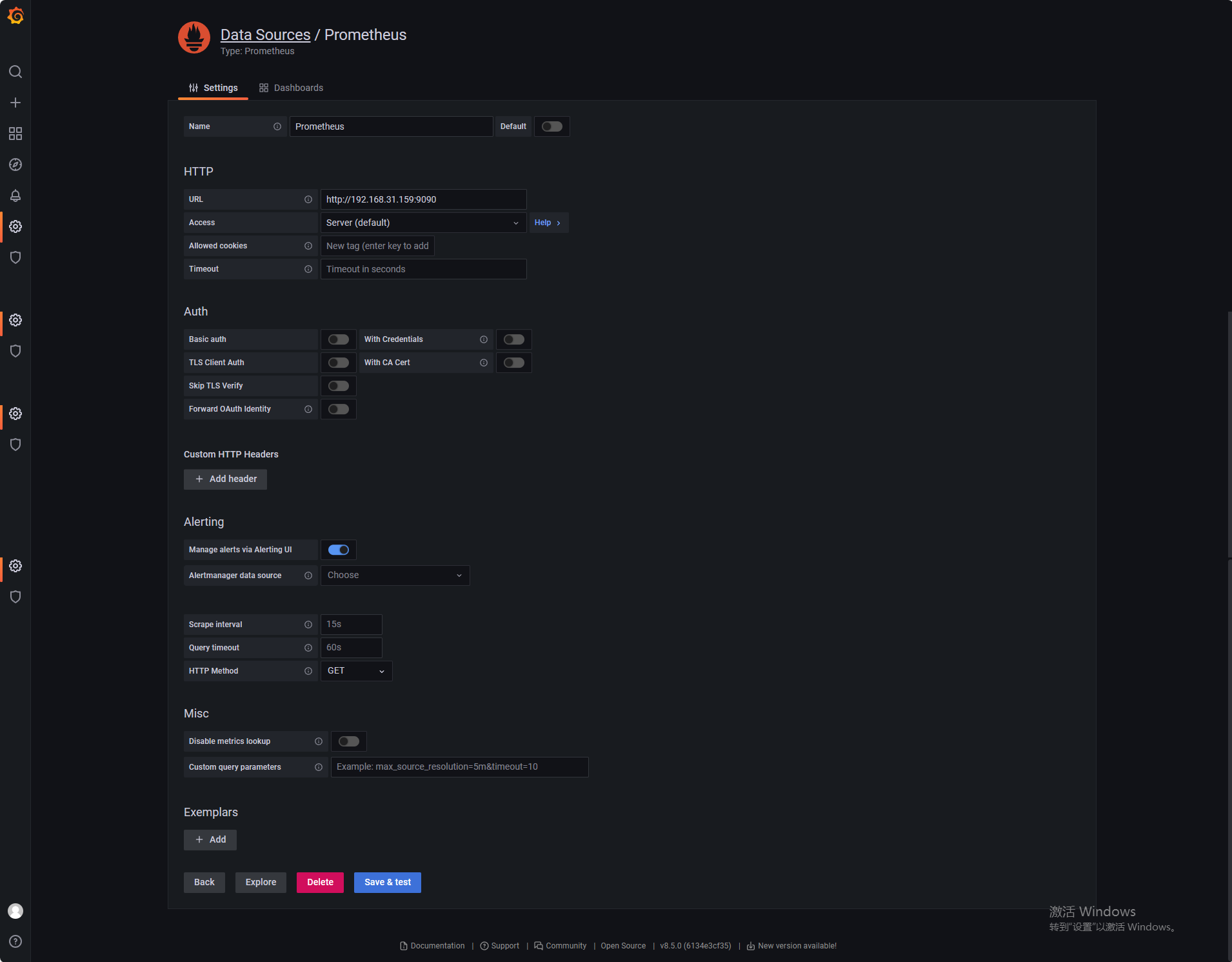Open the sidebar Search icon
The height and width of the screenshot is (962, 1232).
coord(15,72)
